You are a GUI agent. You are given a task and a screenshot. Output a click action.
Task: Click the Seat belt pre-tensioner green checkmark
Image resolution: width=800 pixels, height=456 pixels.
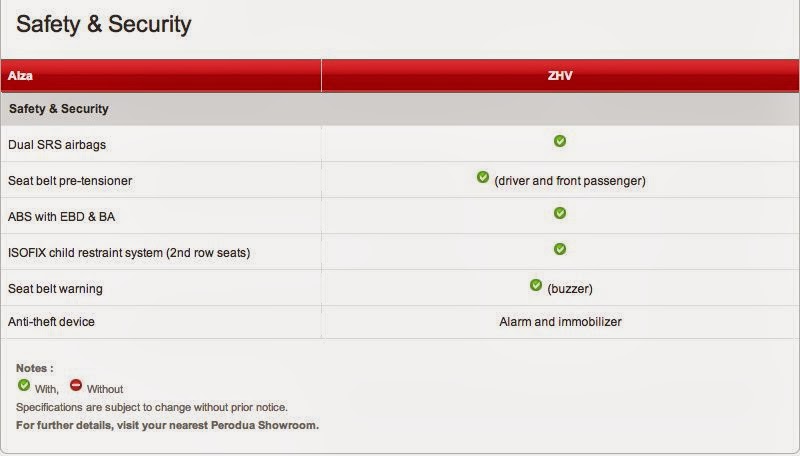[x=483, y=178]
